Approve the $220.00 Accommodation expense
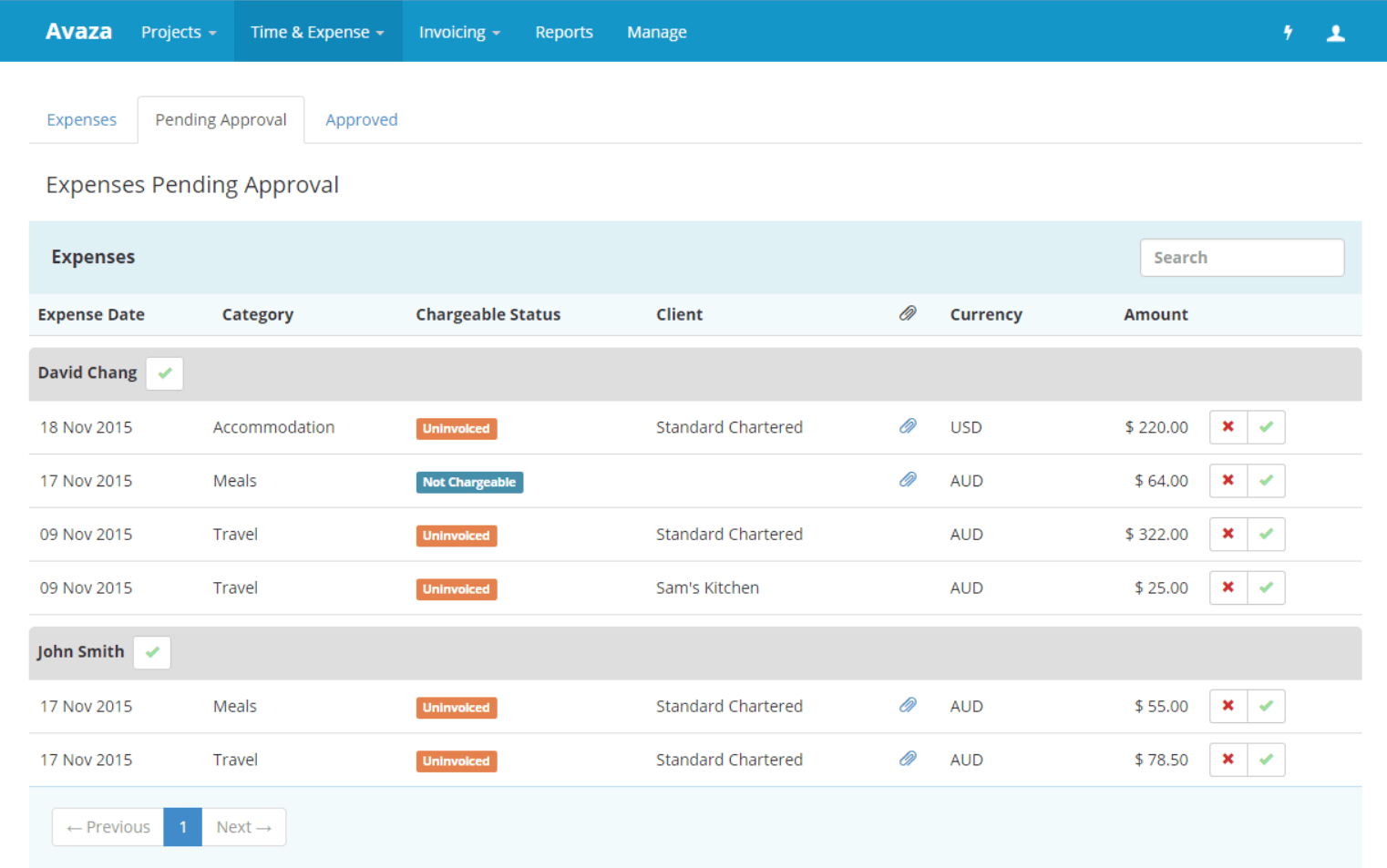Screen dimensions: 1387x868 tap(1266, 426)
